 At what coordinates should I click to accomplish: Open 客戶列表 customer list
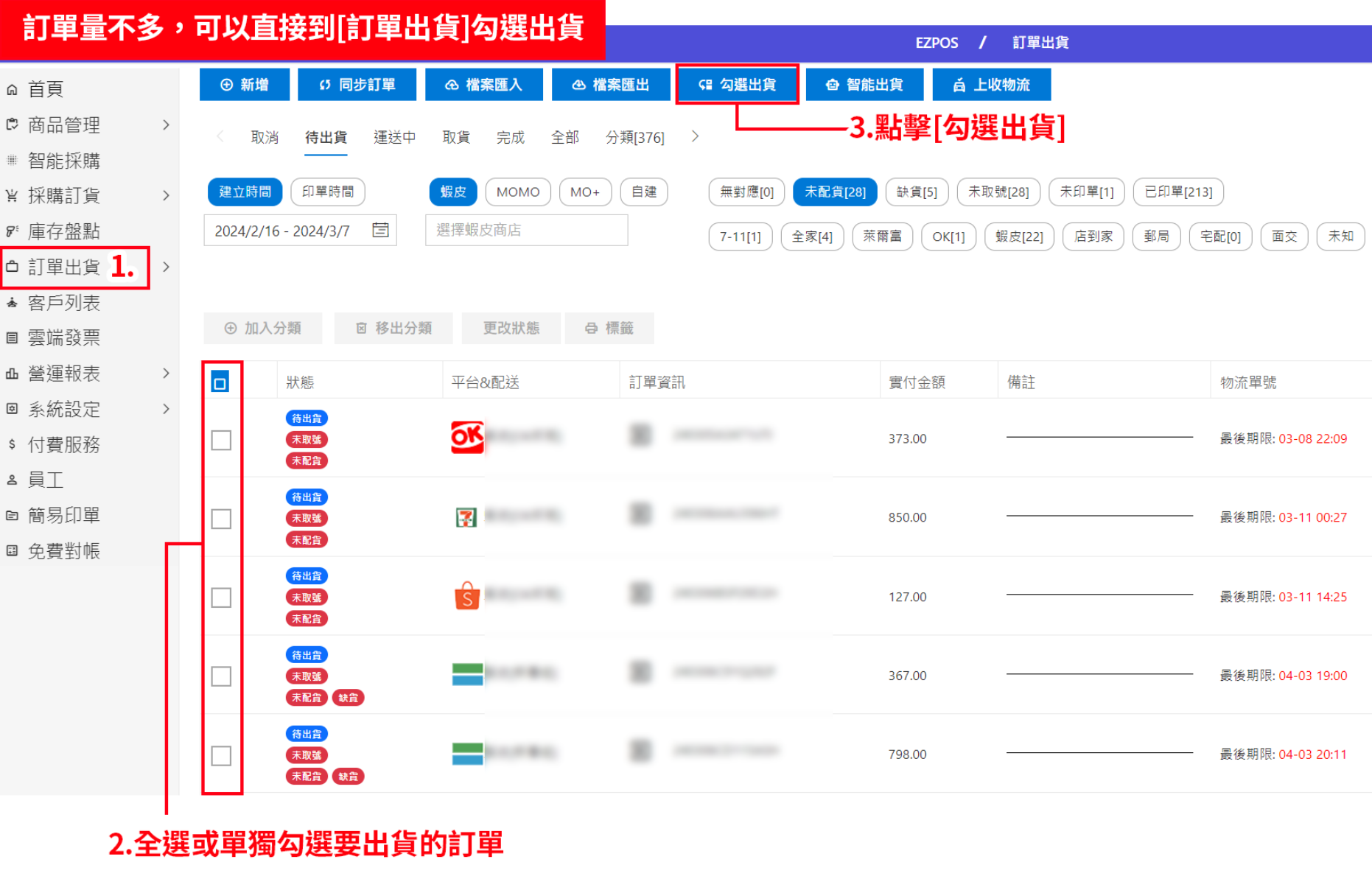point(63,303)
